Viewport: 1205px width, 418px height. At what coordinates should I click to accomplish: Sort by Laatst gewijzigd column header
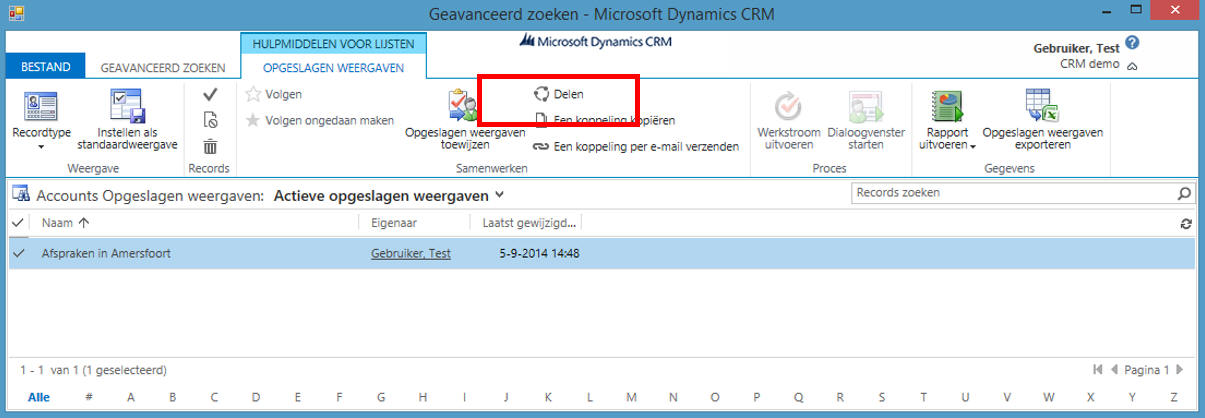528,223
